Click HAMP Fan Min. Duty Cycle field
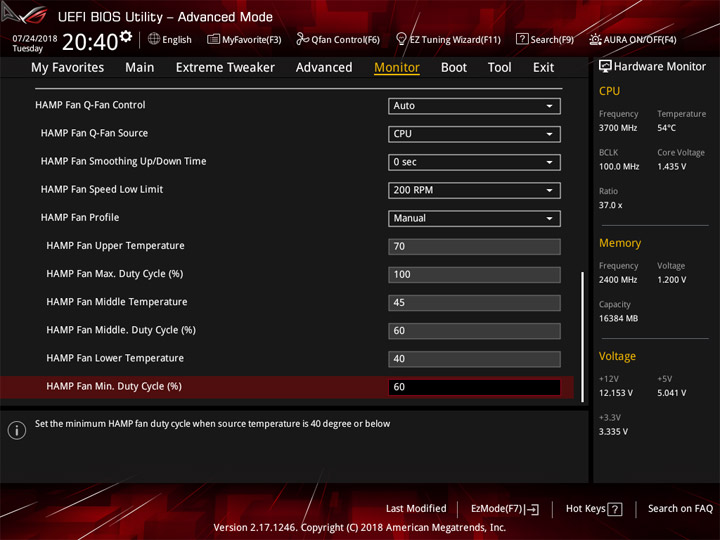 474,387
